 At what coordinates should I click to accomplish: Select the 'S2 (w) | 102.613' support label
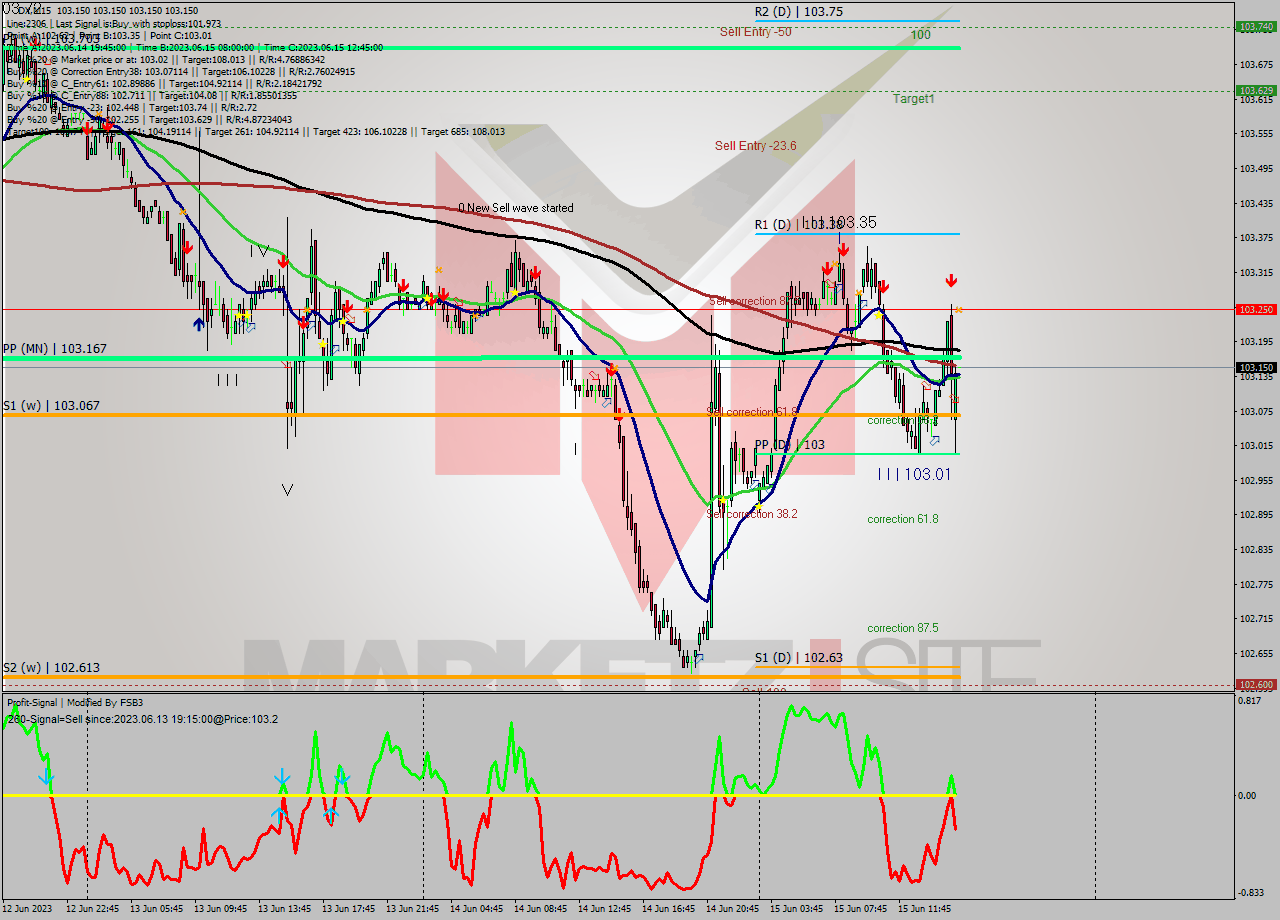pos(51,667)
